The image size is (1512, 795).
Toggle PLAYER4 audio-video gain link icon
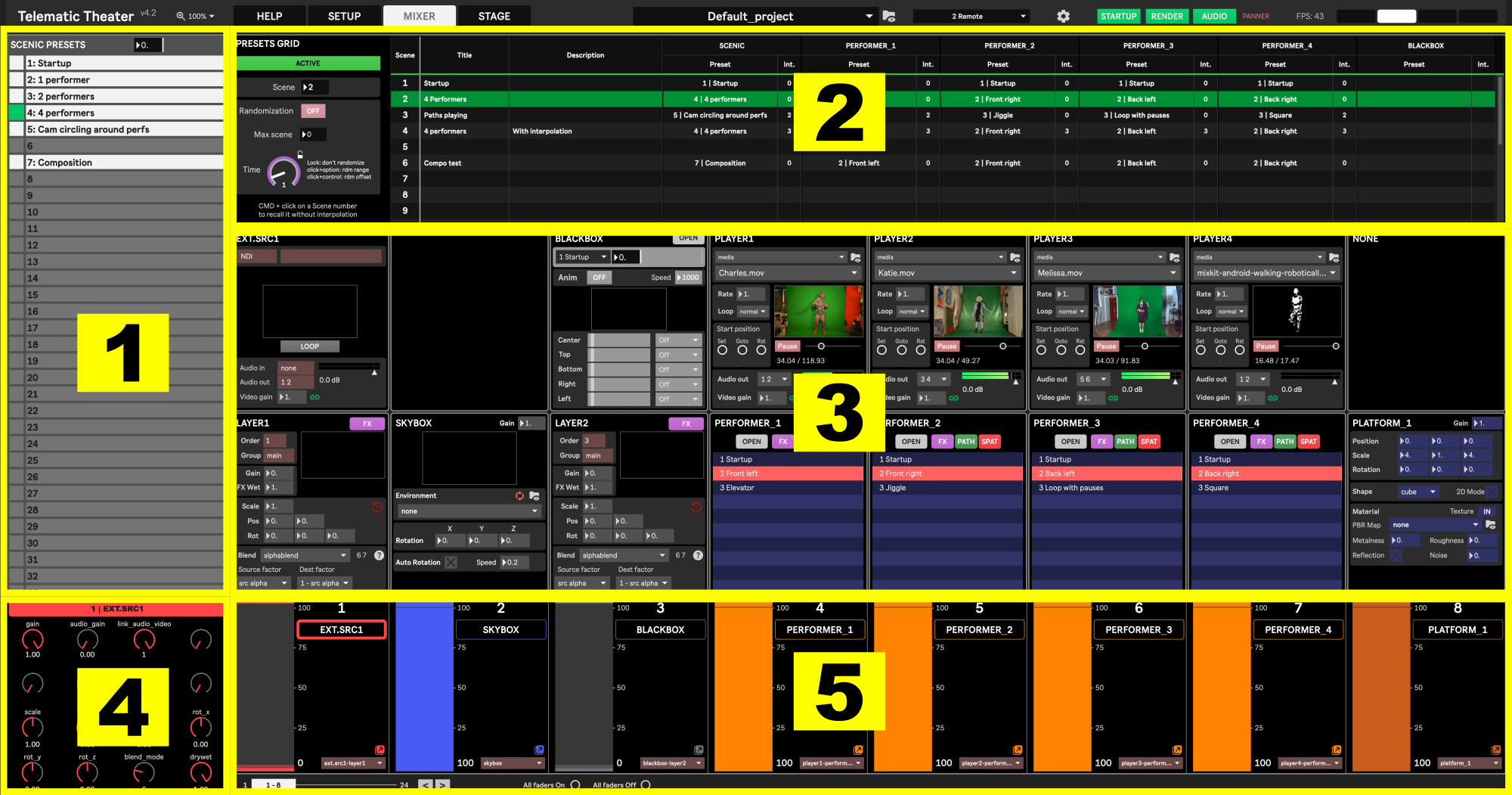coord(1273,398)
